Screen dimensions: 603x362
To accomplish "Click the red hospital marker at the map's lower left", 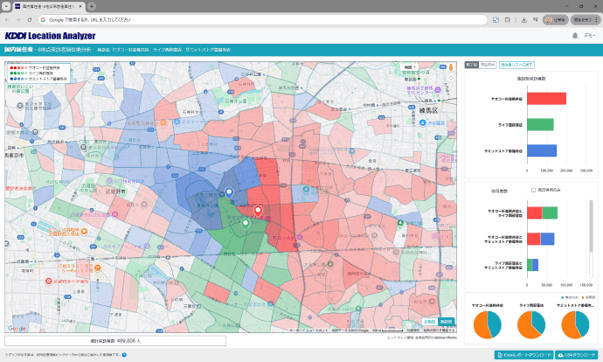I will tap(48, 281).
